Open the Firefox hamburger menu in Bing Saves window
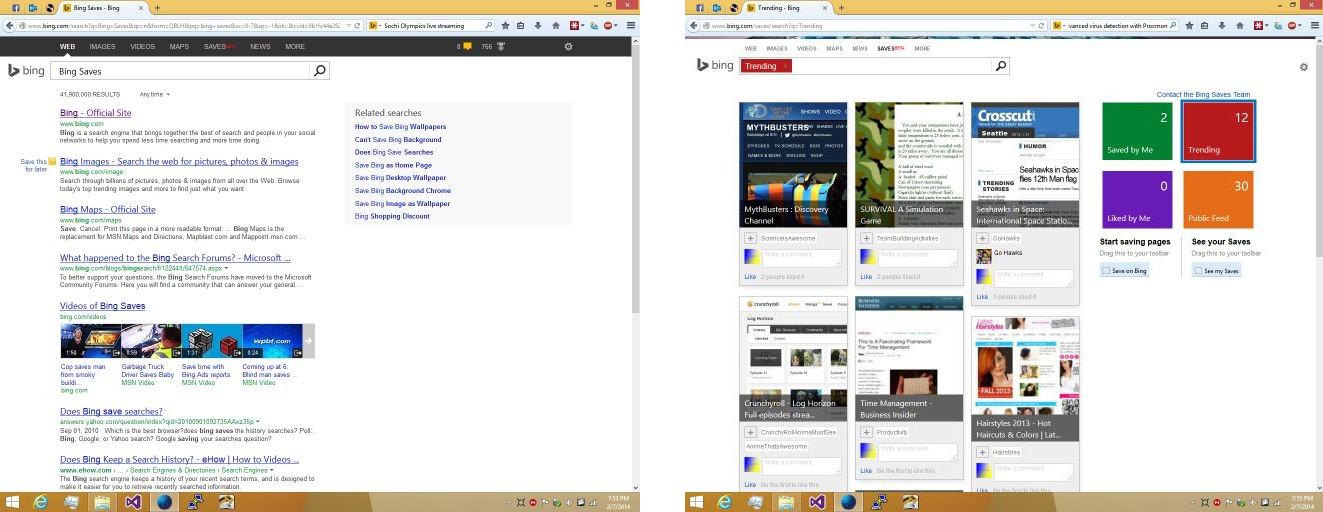The image size is (1323, 512). 631,25
